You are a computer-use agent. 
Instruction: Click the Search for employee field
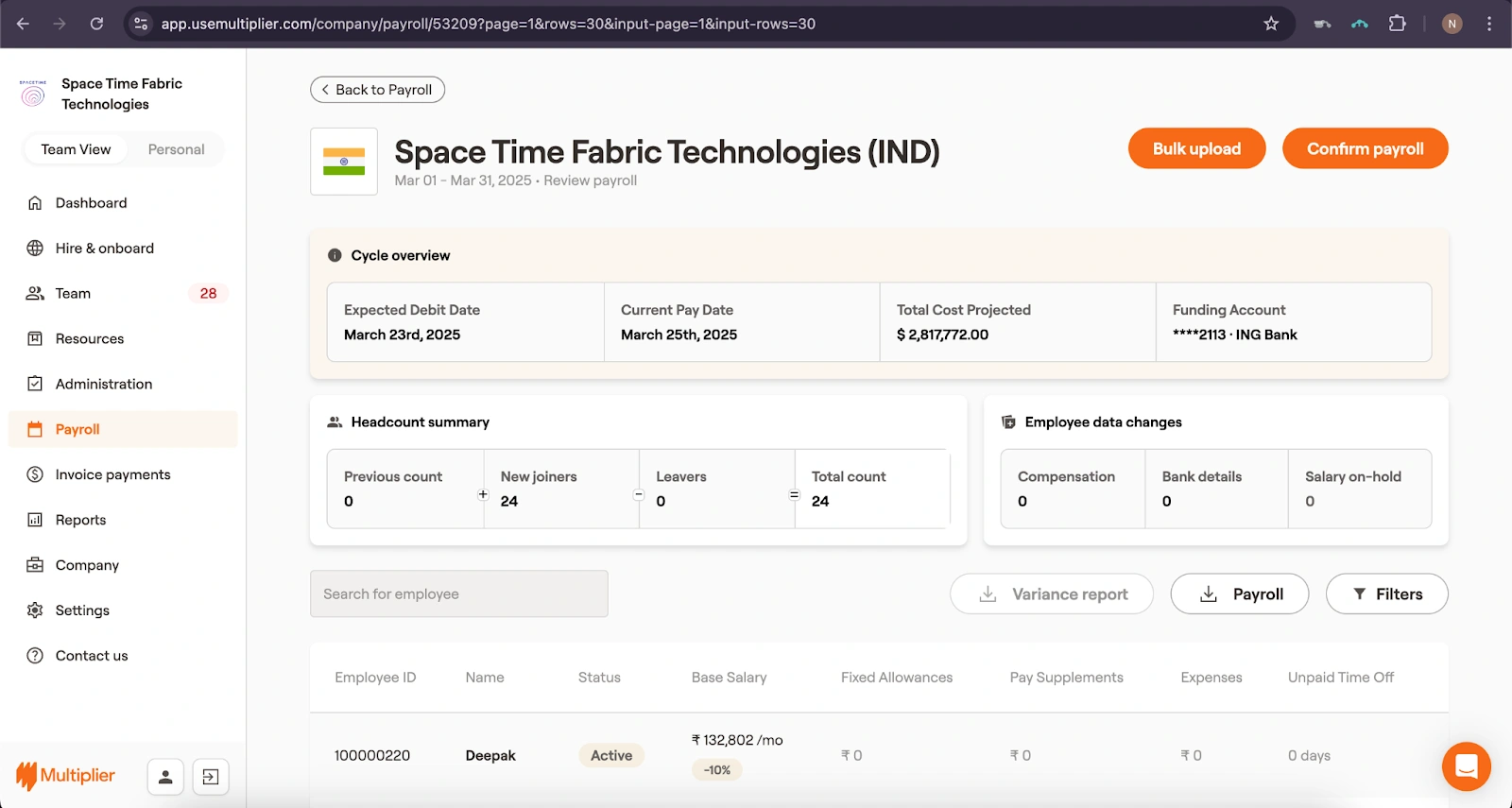click(x=459, y=593)
